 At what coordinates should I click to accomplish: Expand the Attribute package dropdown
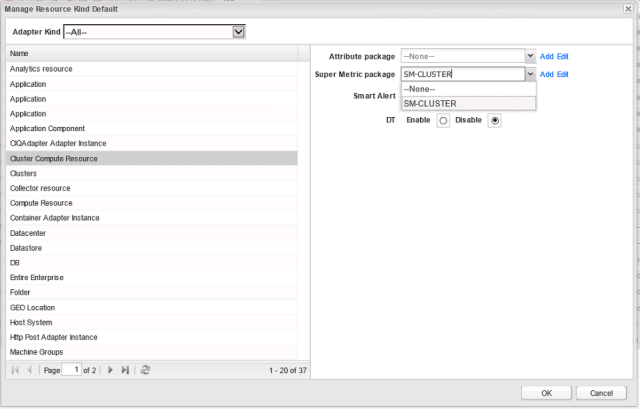[529, 56]
